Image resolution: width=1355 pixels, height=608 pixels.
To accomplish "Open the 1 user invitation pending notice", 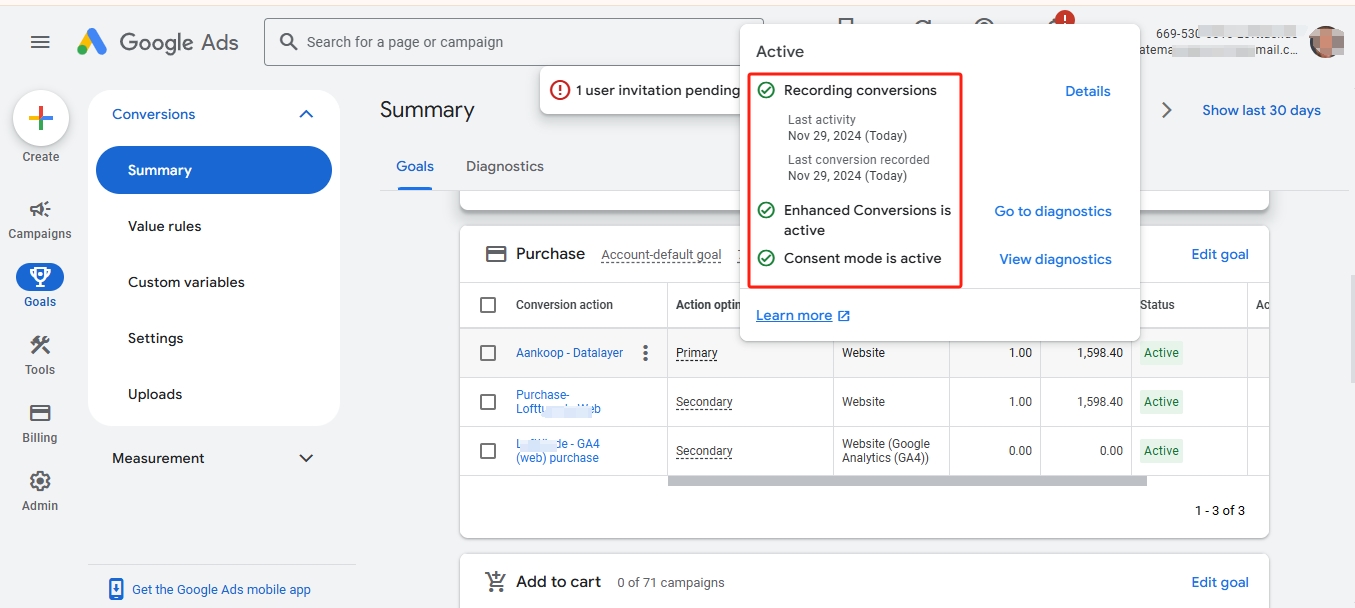I will click(647, 90).
